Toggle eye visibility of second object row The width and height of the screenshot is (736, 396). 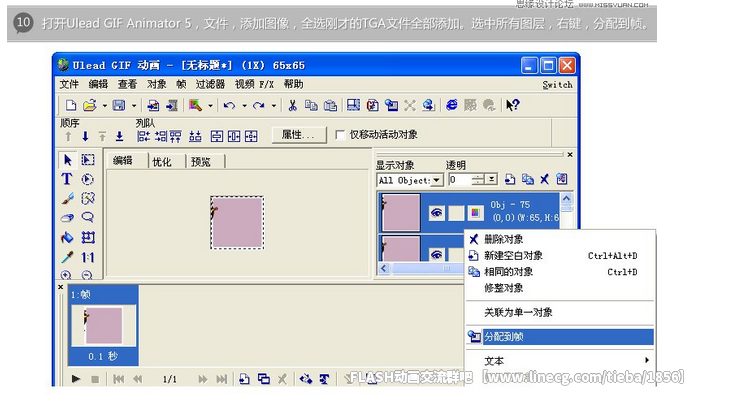[x=437, y=254]
